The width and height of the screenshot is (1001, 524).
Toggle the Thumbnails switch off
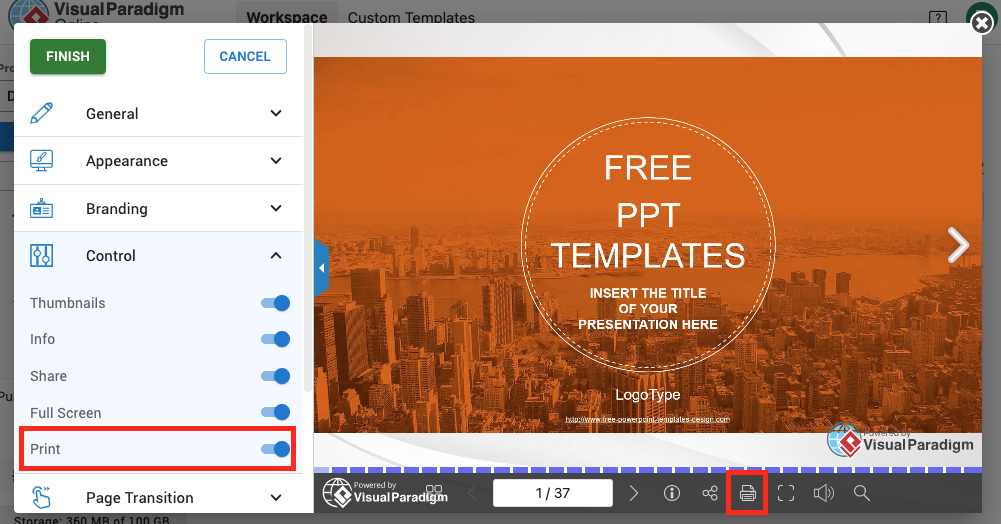(275, 303)
